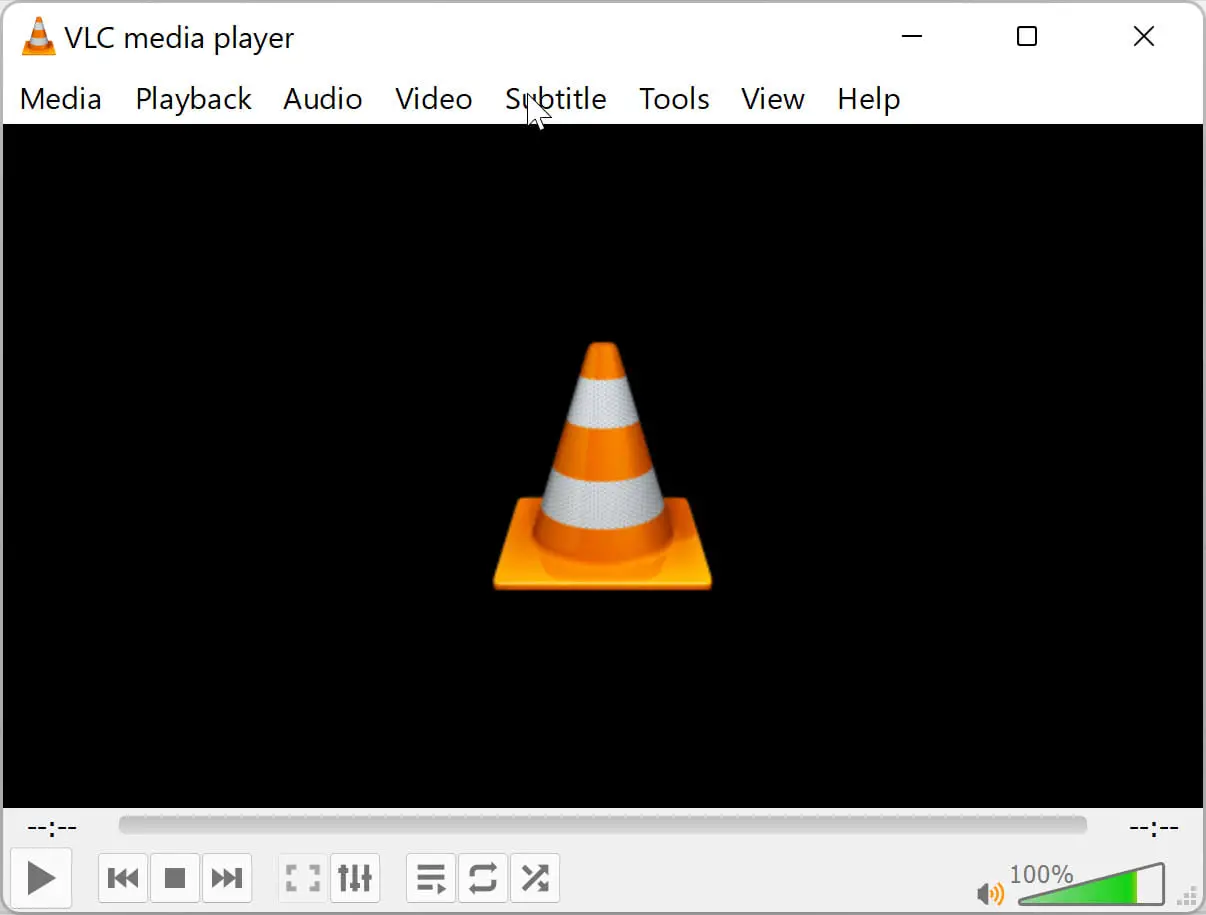This screenshot has height=915, width=1206.
Task: Click the remaining time label
Action: 1153,828
